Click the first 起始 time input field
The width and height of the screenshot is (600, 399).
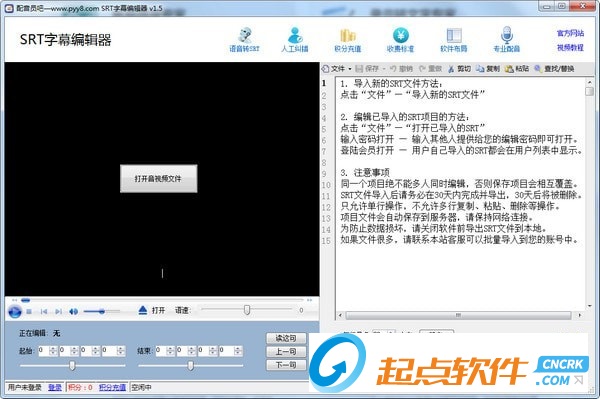pyautogui.click(x=43, y=350)
